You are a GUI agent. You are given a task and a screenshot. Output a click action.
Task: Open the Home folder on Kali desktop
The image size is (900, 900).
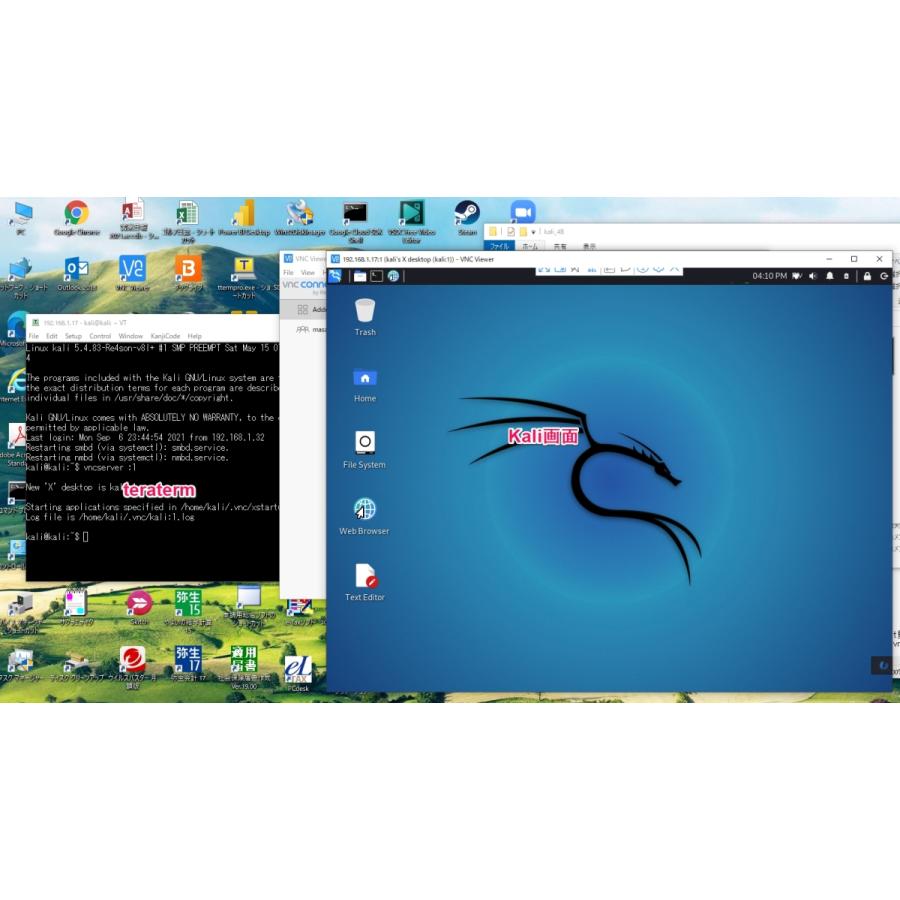coord(363,378)
